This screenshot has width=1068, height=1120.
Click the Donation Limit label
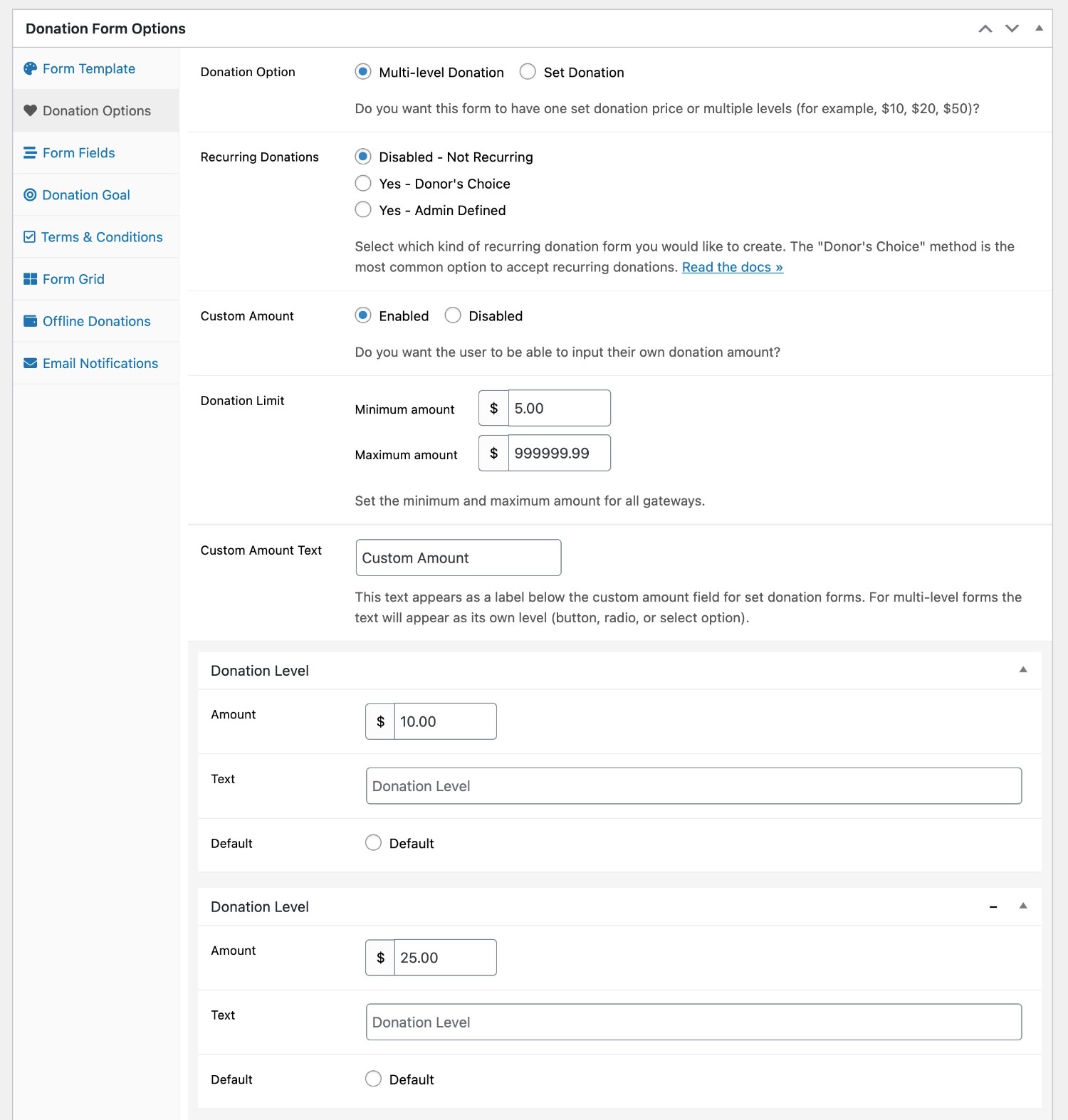[x=242, y=400]
